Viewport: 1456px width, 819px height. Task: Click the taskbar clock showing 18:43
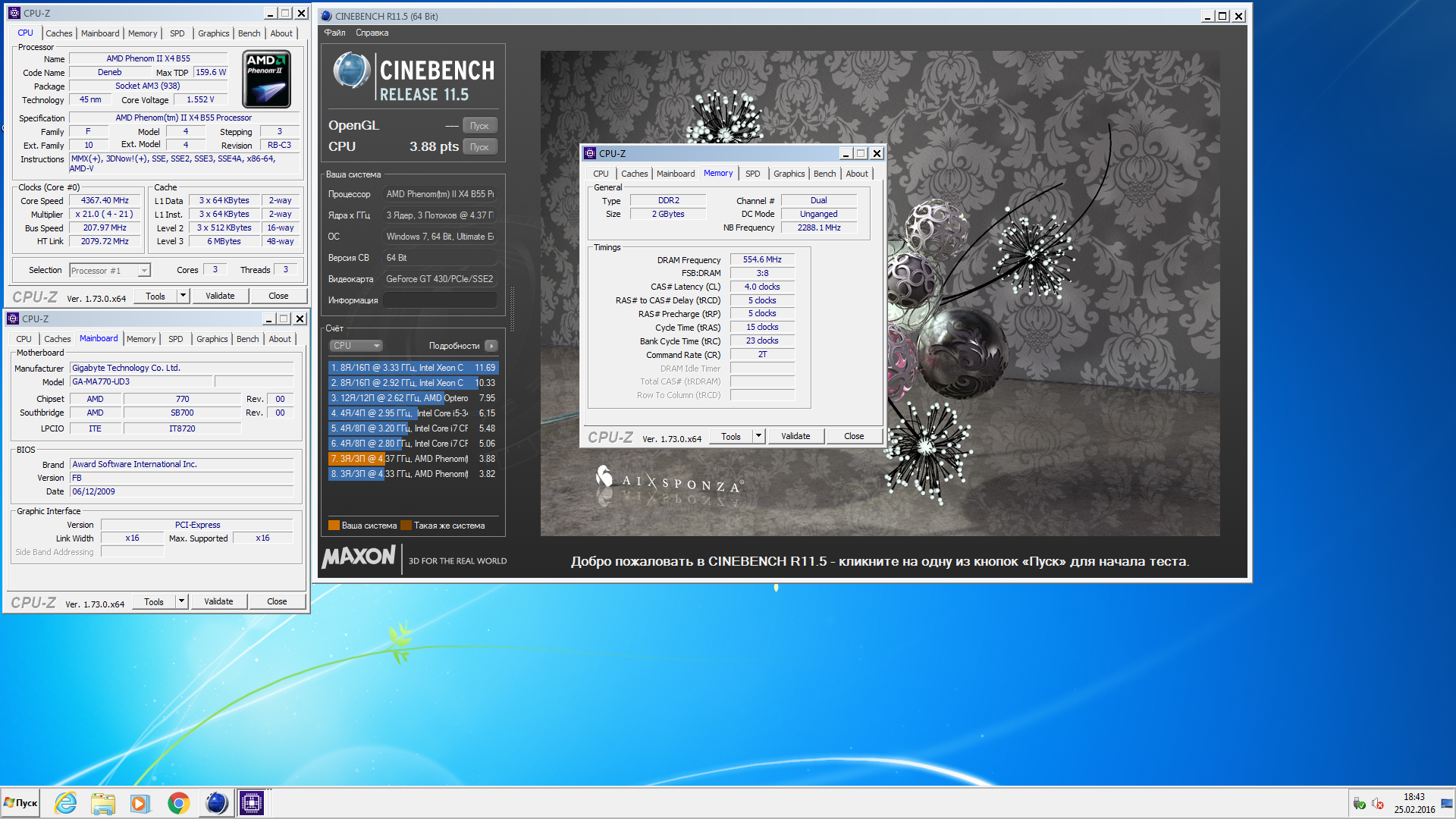(x=1414, y=797)
